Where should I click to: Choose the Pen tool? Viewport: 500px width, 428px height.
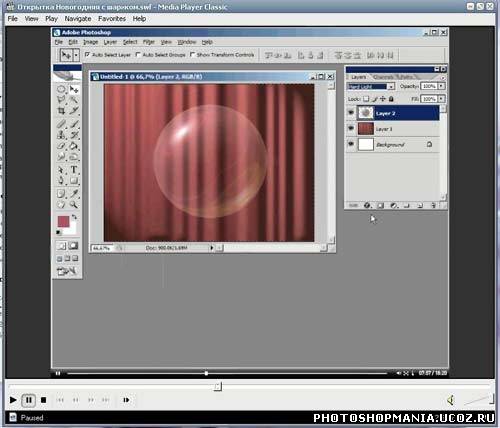pyautogui.click(x=61, y=180)
